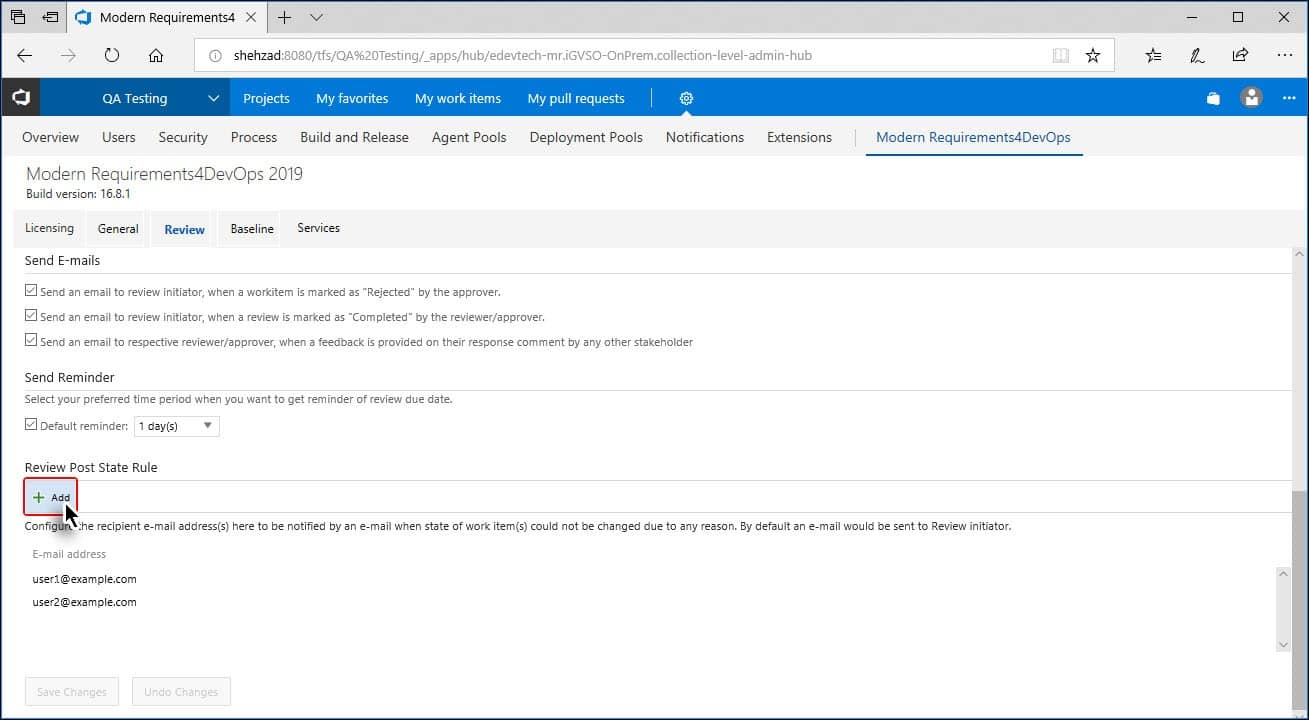This screenshot has width=1309, height=720.
Task: Open the Baseline settings tab
Action: click(x=252, y=229)
